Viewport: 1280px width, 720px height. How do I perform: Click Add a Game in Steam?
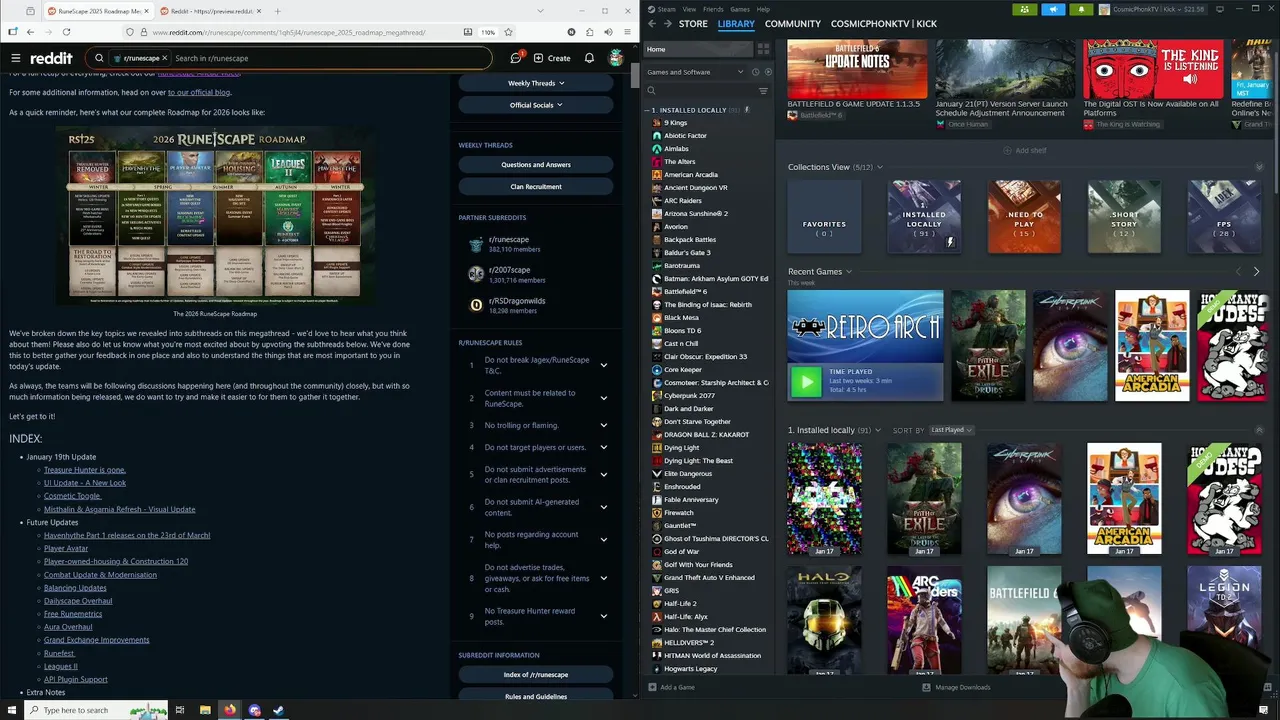pos(670,687)
